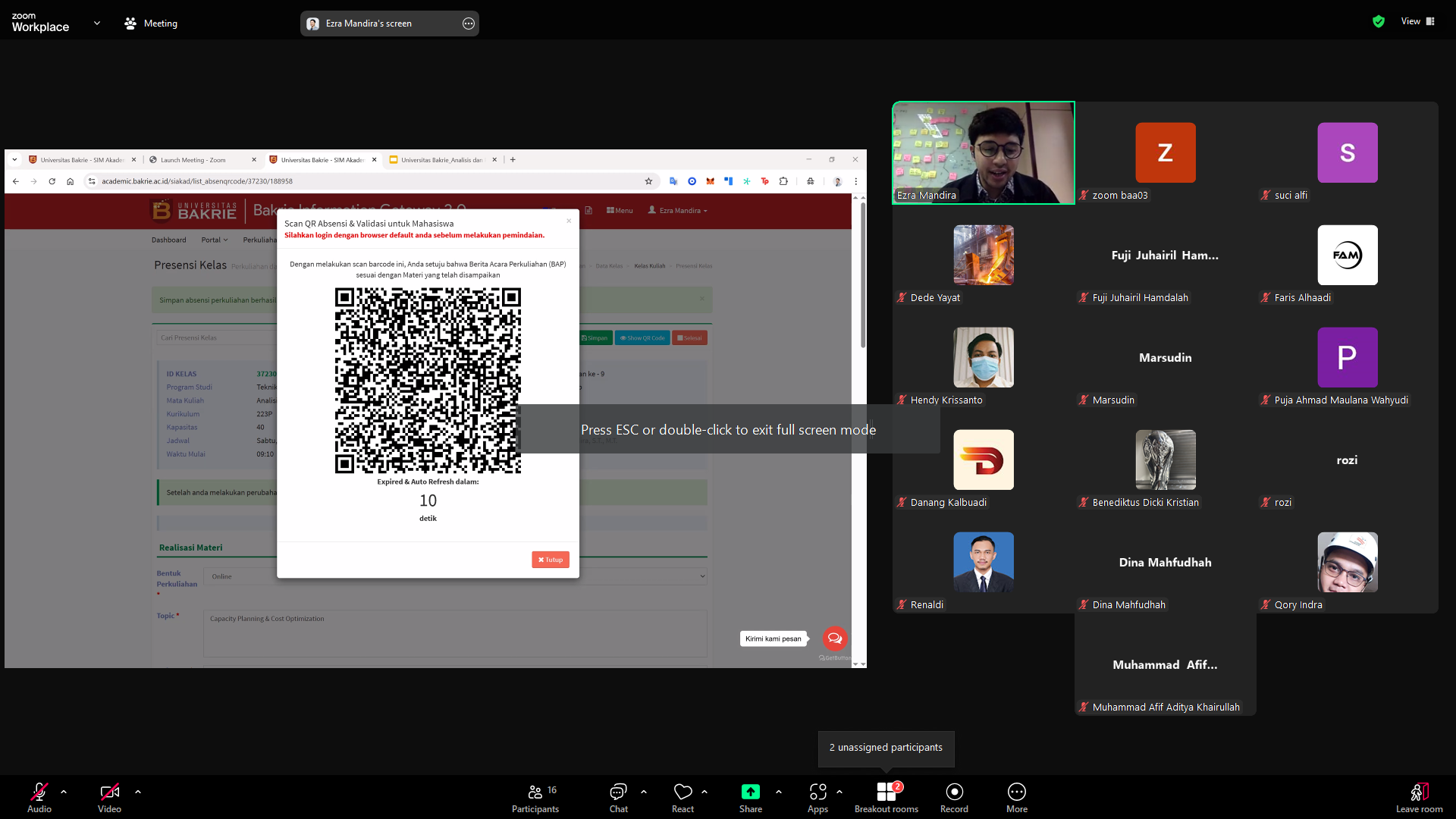Open the red live chat bubble
The height and width of the screenshot is (819, 1456).
(x=835, y=639)
